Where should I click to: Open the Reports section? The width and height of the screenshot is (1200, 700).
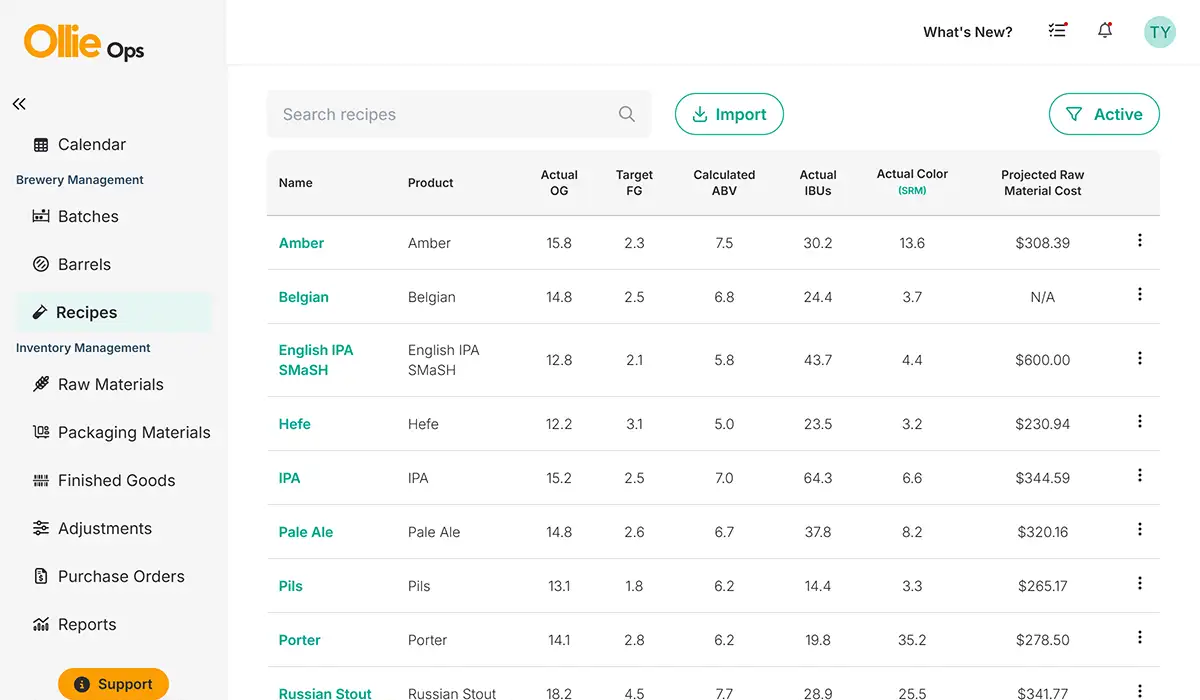pos(85,624)
